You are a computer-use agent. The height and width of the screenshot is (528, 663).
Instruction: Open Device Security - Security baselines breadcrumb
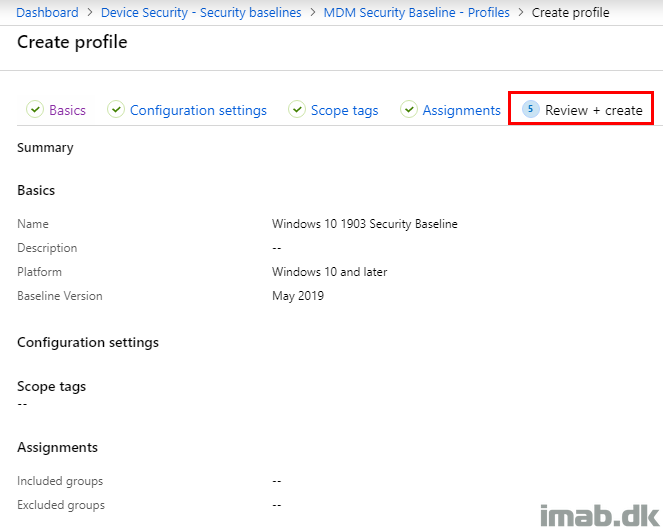(x=201, y=12)
